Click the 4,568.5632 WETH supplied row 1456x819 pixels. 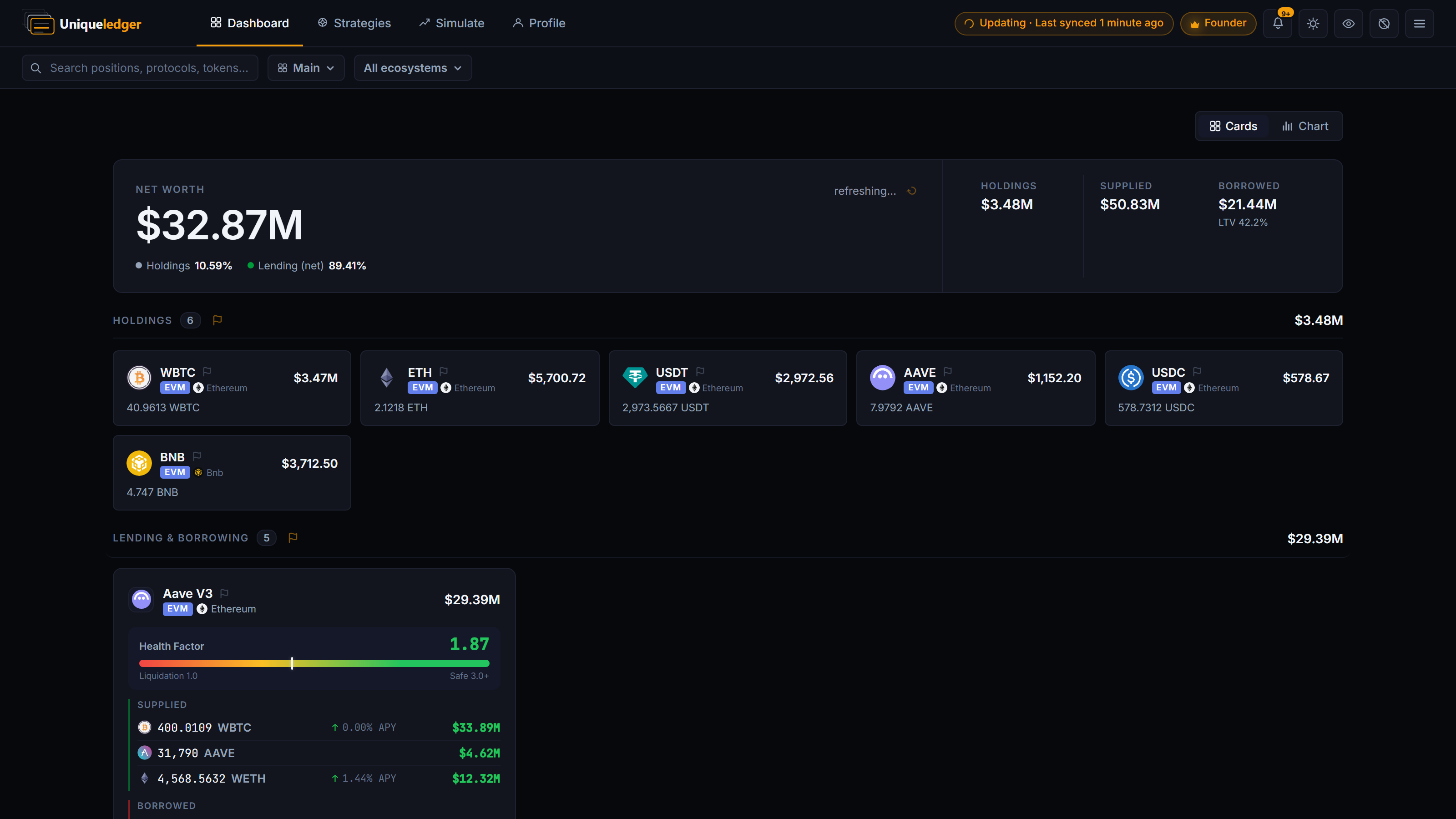tap(319, 778)
